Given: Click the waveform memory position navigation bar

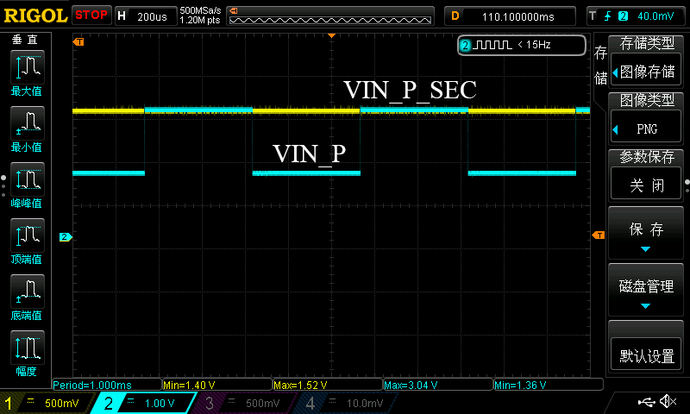Looking at the screenshot, I should [x=330, y=16].
